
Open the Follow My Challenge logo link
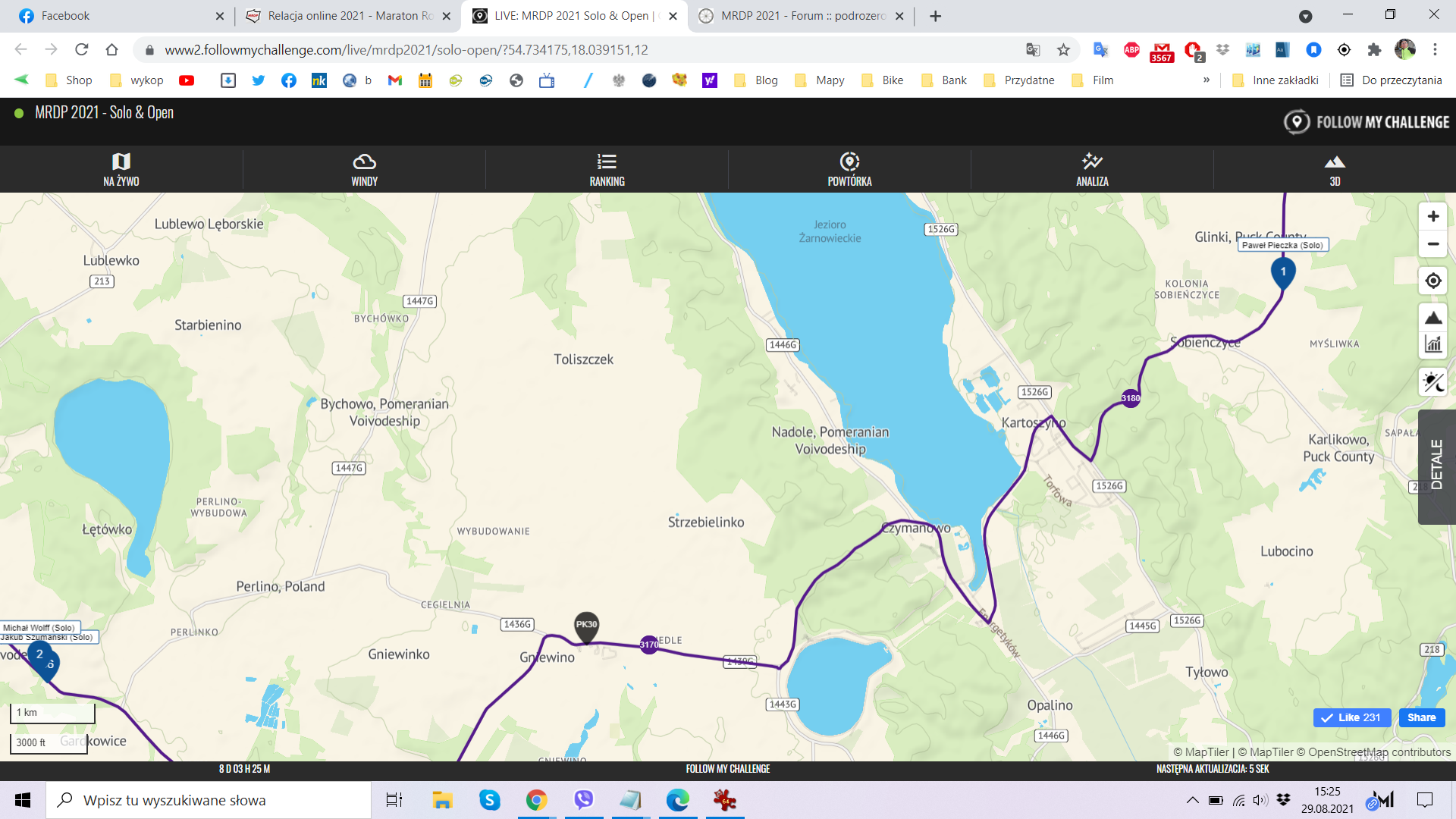(1367, 122)
